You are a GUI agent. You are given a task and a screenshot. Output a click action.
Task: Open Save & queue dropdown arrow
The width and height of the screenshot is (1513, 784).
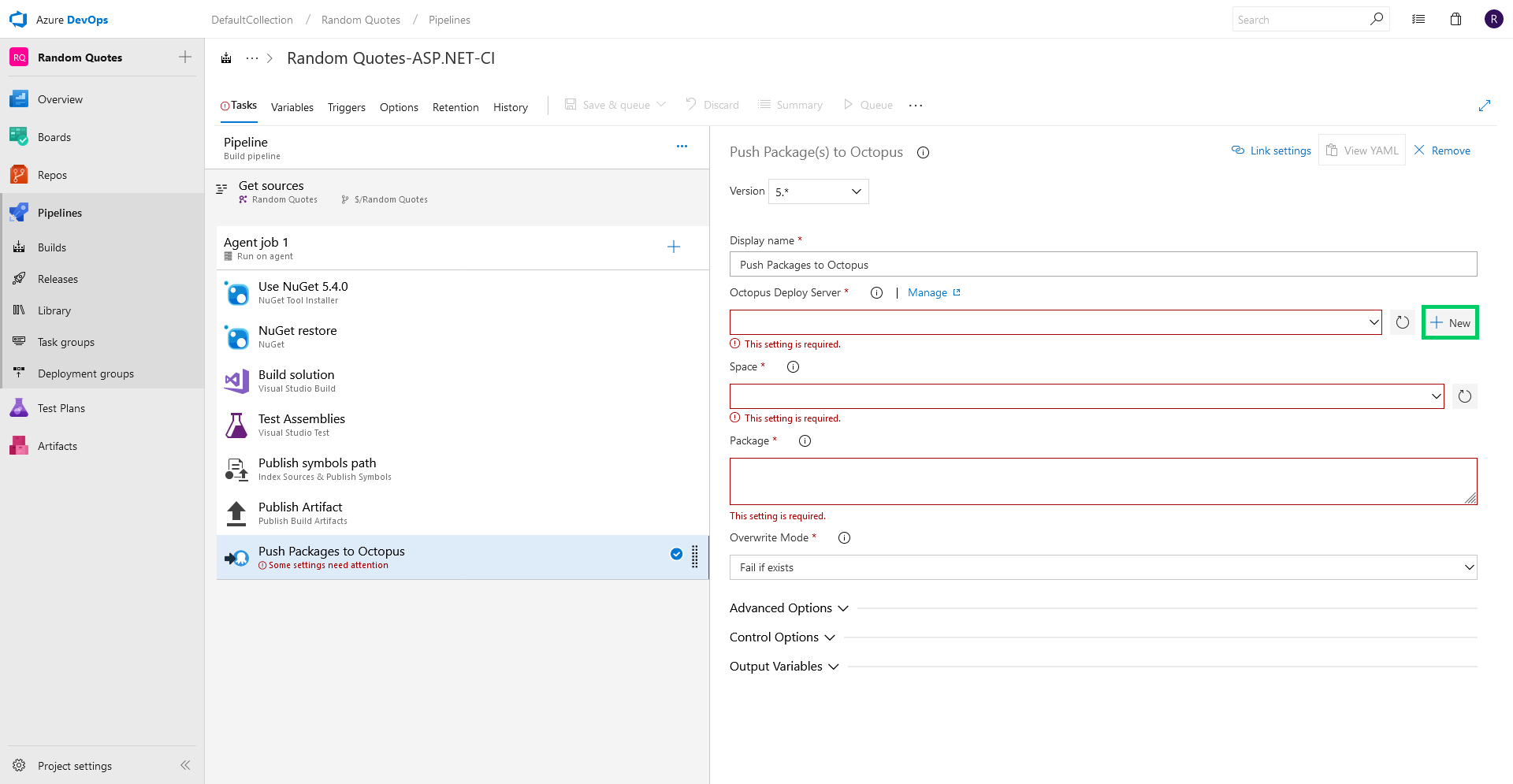(x=661, y=105)
